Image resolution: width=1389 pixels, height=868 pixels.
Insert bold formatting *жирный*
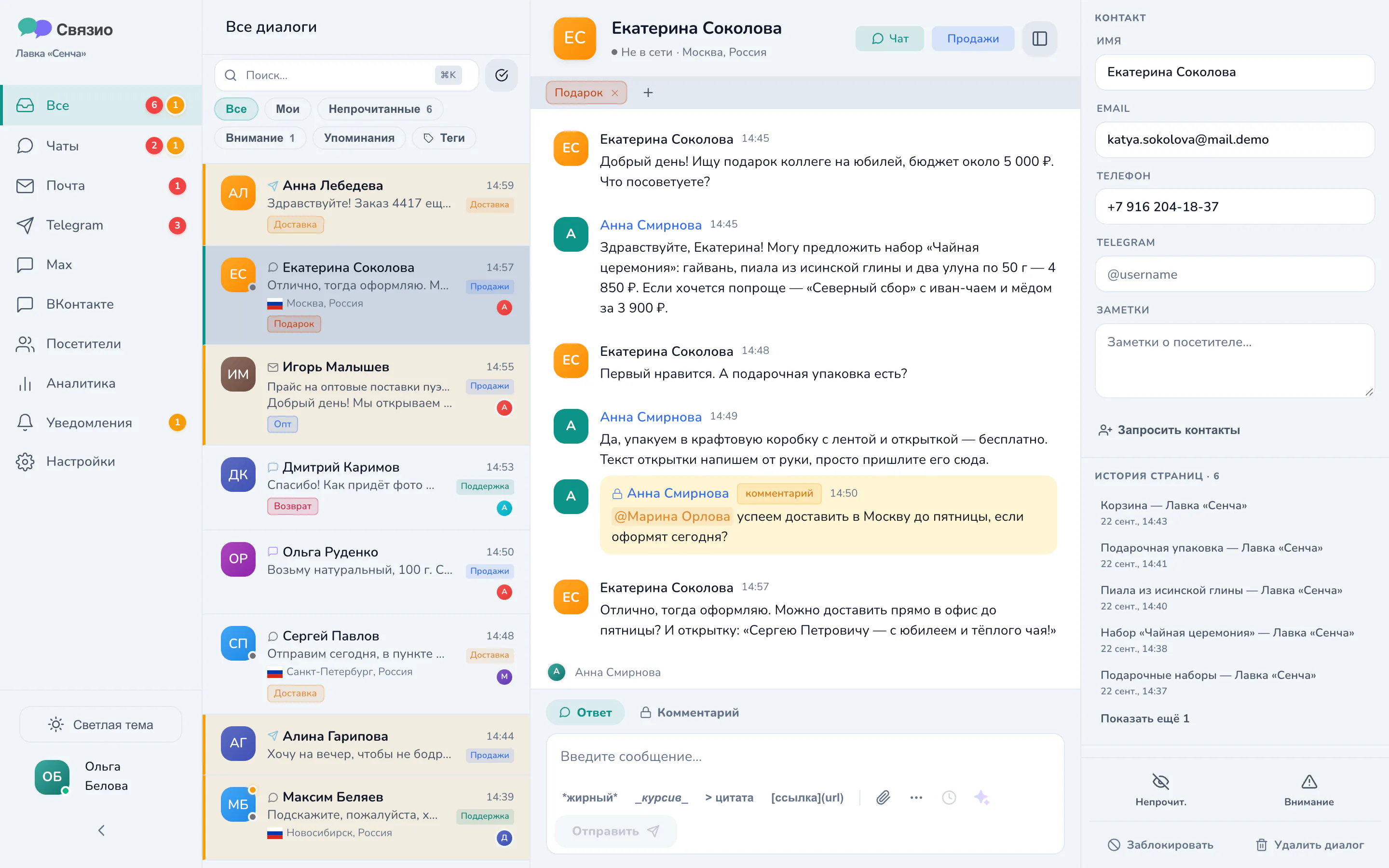pyautogui.click(x=589, y=798)
